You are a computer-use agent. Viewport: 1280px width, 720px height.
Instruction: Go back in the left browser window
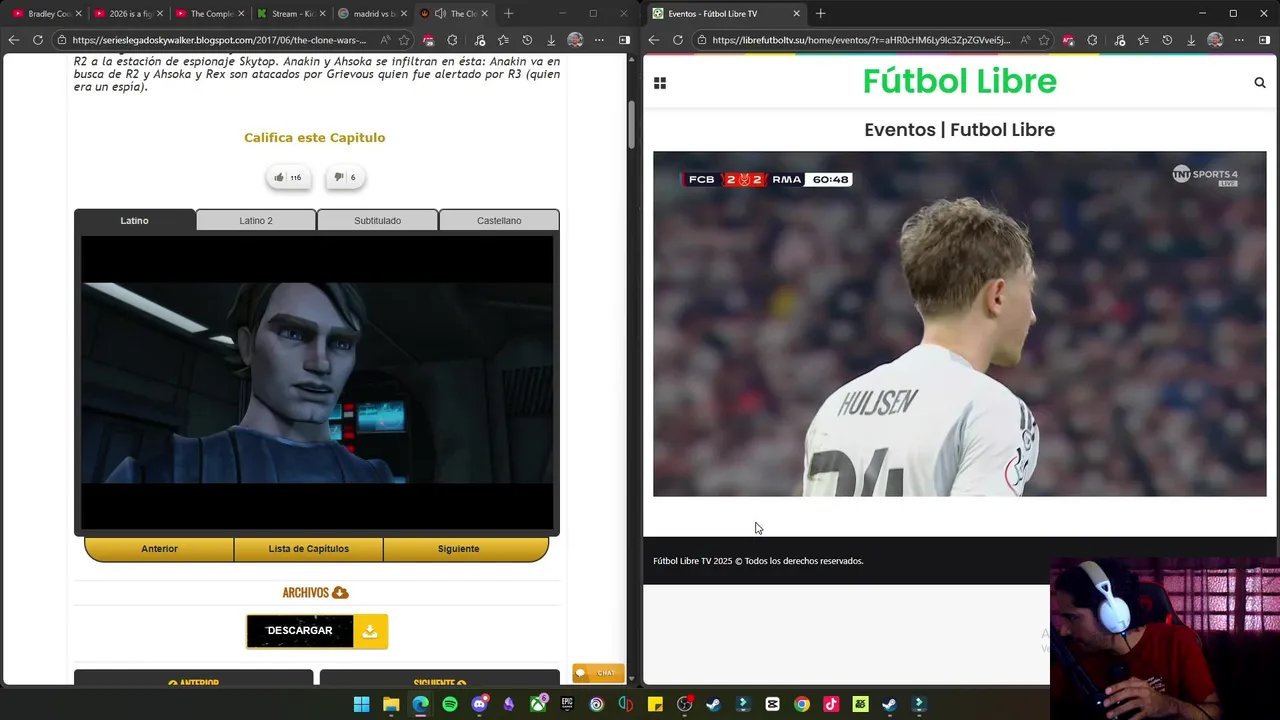14,40
